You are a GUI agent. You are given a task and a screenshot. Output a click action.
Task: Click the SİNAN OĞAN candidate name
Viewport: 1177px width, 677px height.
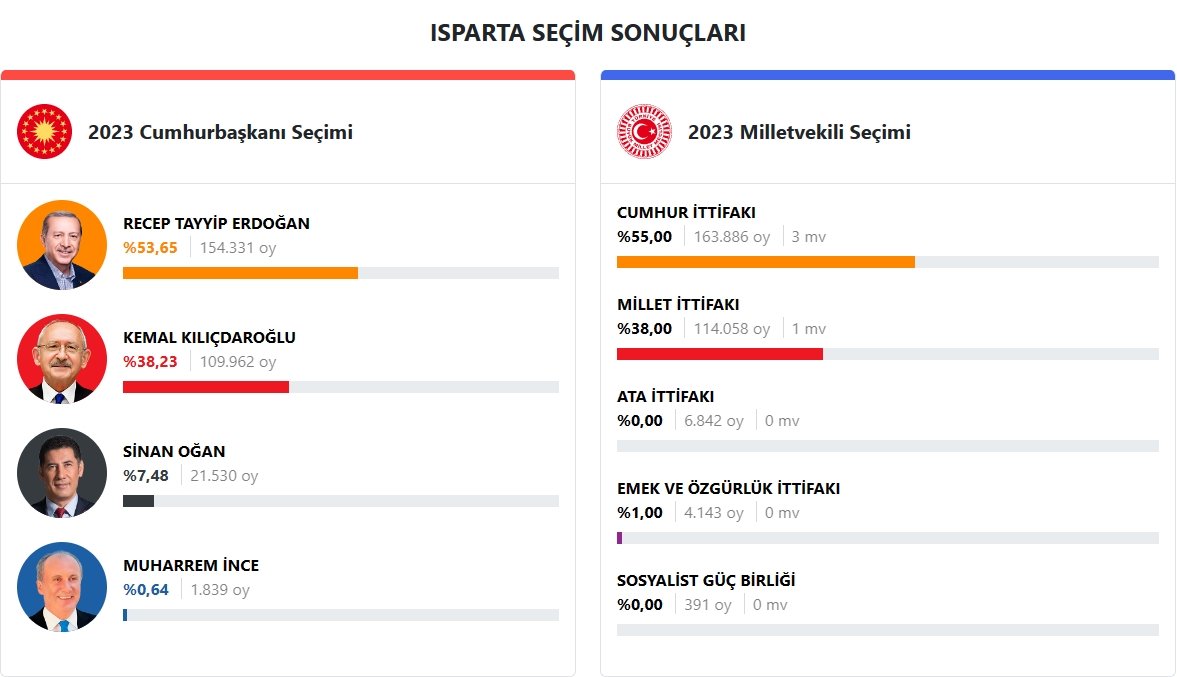point(174,451)
